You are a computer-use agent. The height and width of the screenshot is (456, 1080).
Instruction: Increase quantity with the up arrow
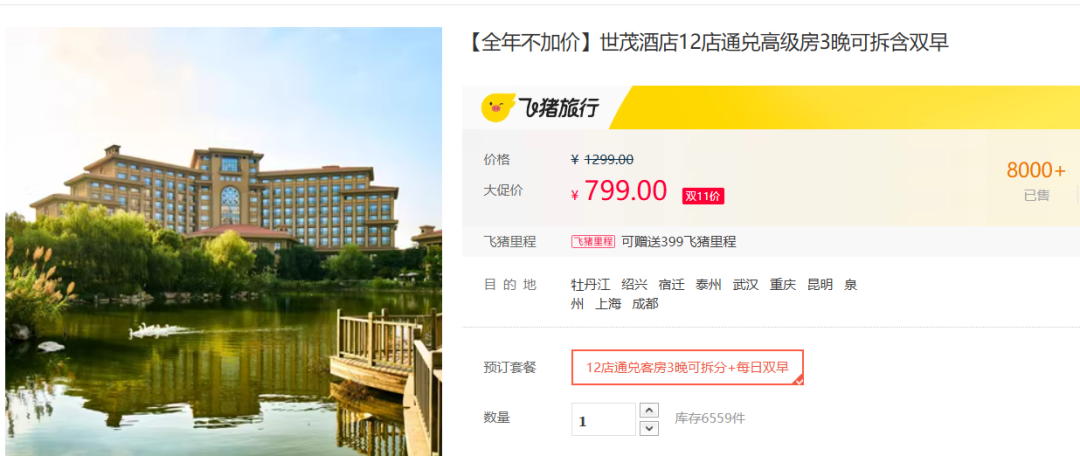coord(649,411)
